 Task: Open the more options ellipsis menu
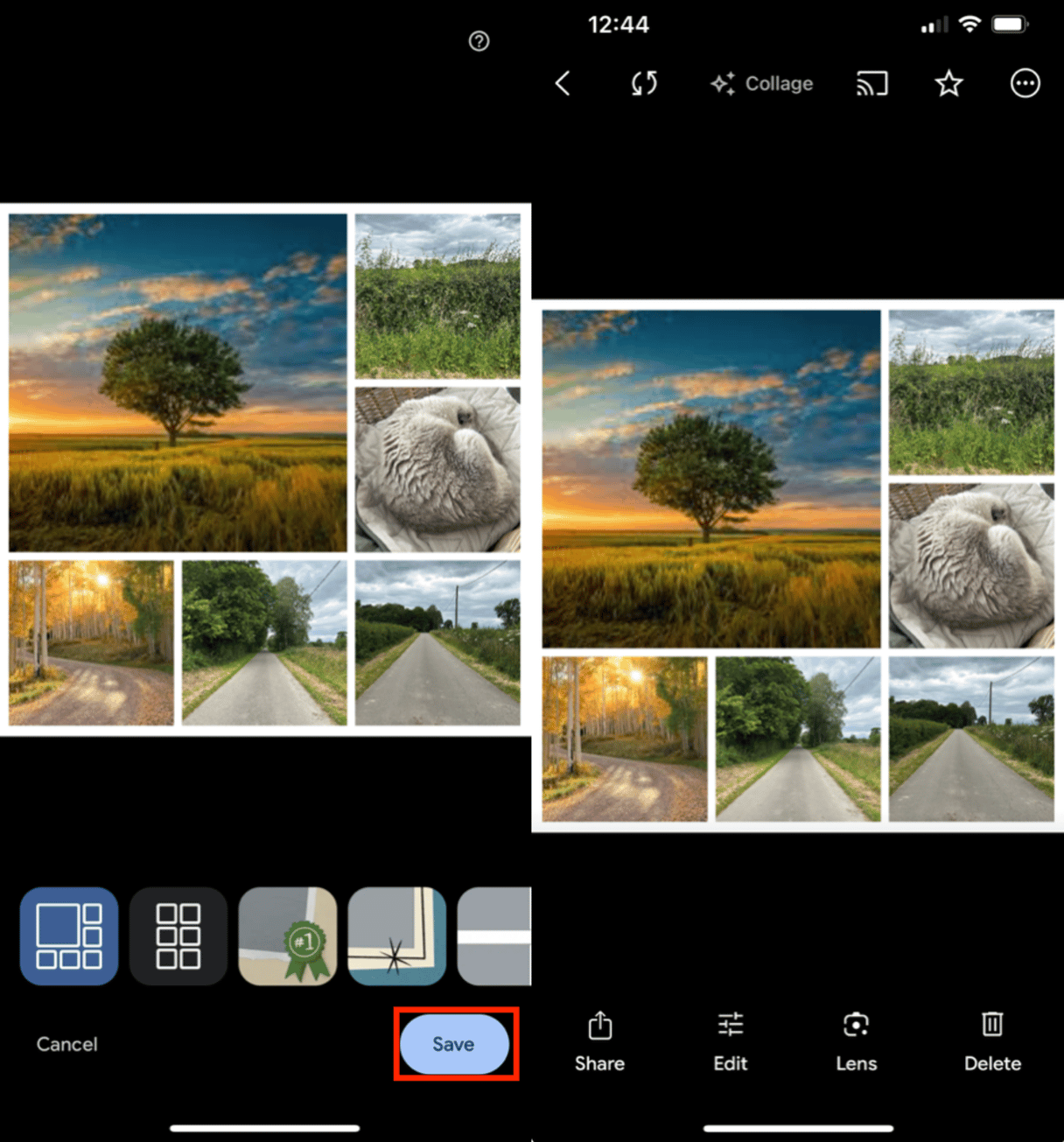1025,84
